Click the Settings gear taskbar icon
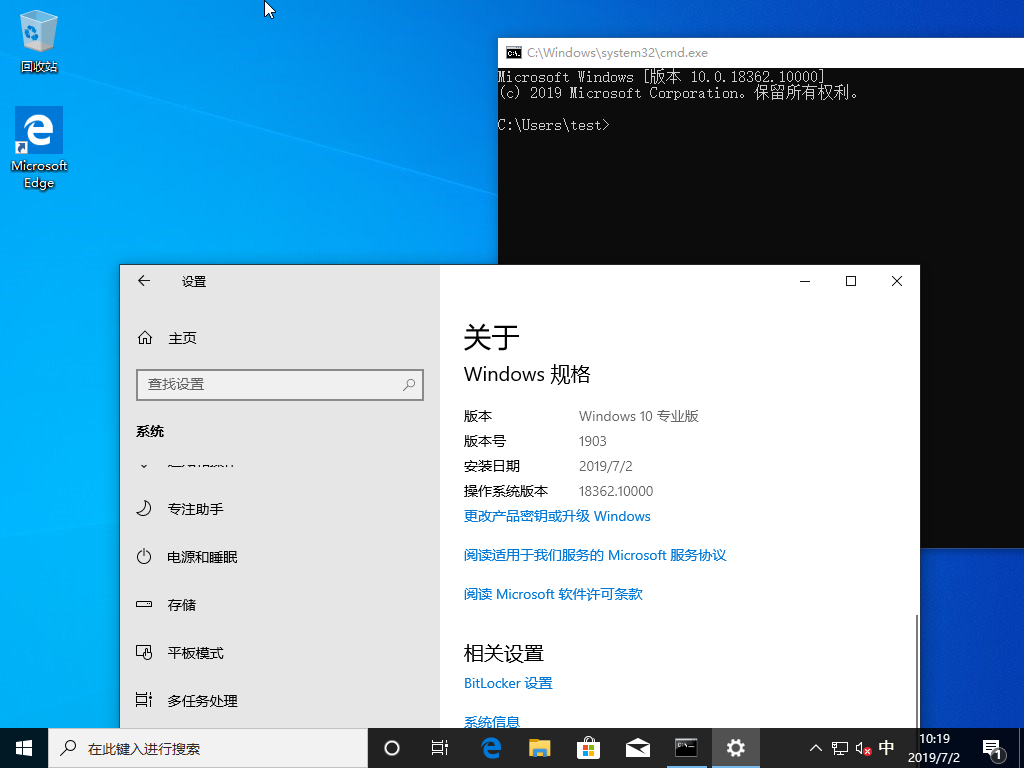The image size is (1024, 768). 735,748
